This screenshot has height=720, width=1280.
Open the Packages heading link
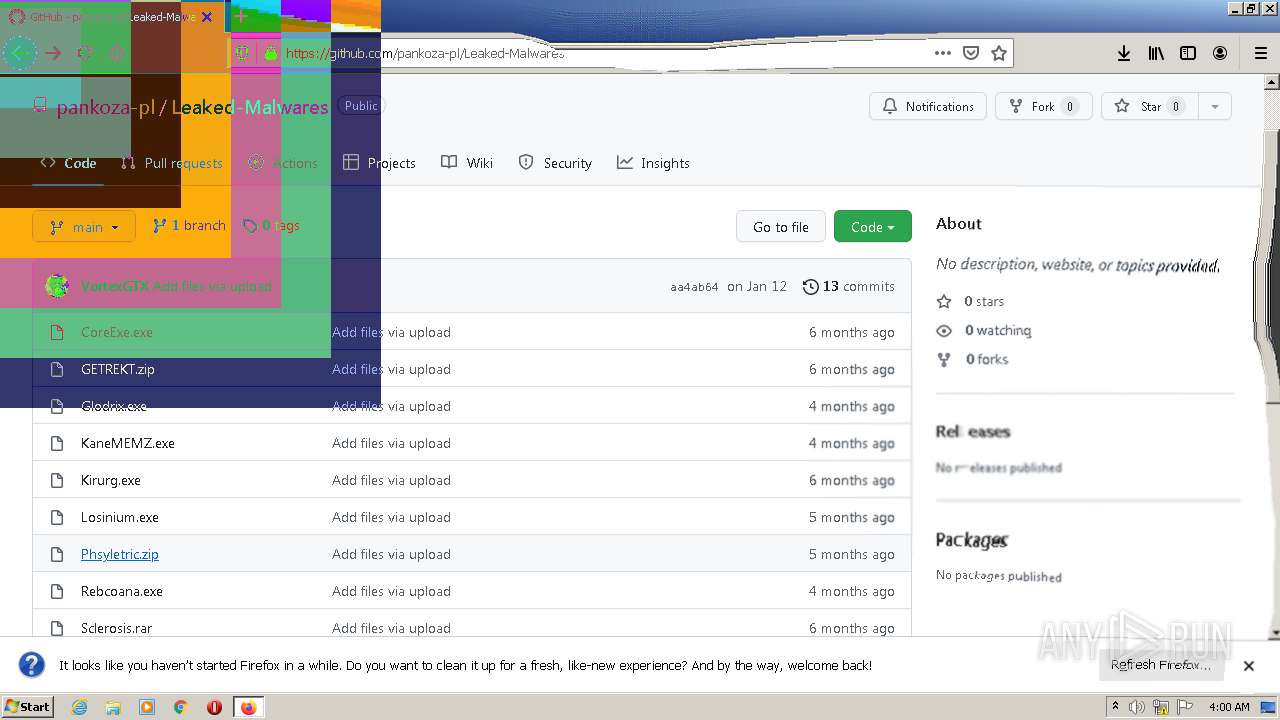pos(972,540)
